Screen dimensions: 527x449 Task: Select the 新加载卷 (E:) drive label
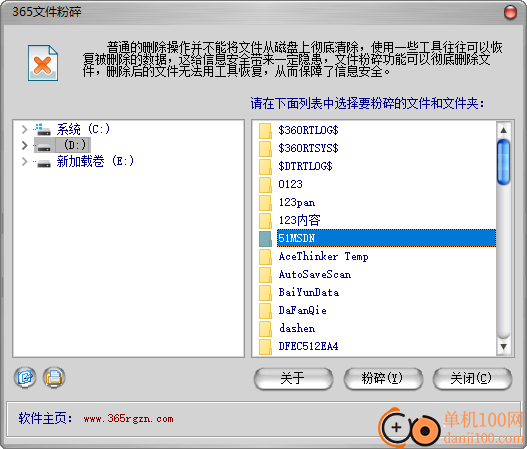coord(95,161)
